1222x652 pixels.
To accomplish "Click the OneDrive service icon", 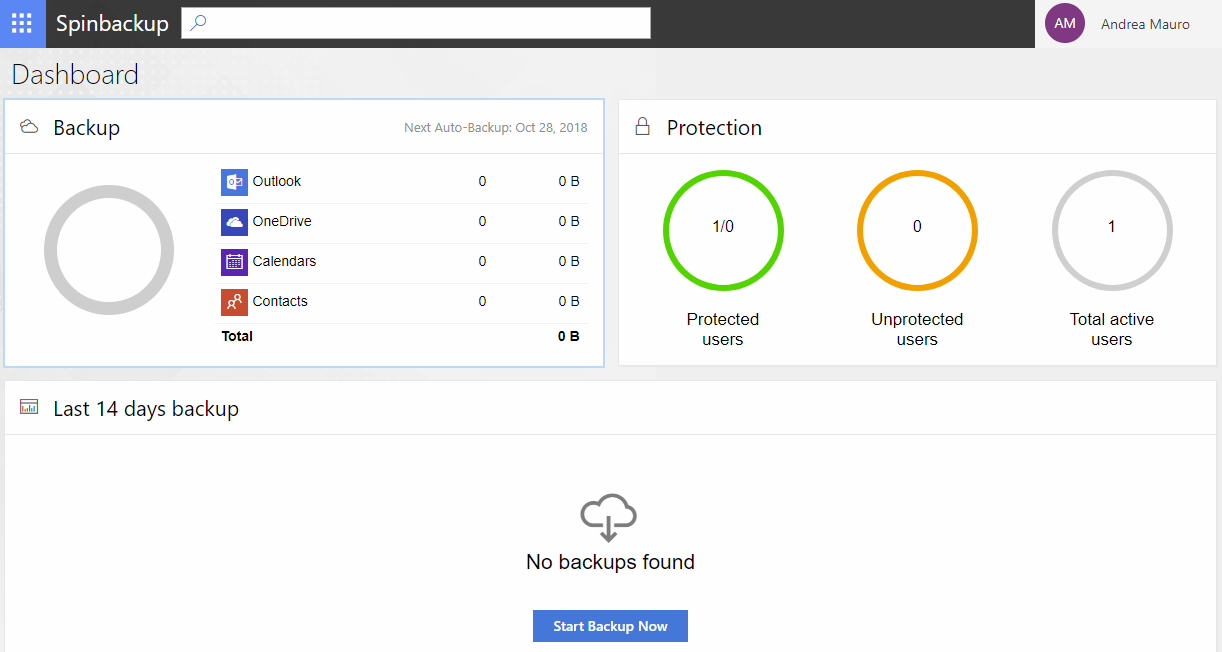I will pos(234,222).
